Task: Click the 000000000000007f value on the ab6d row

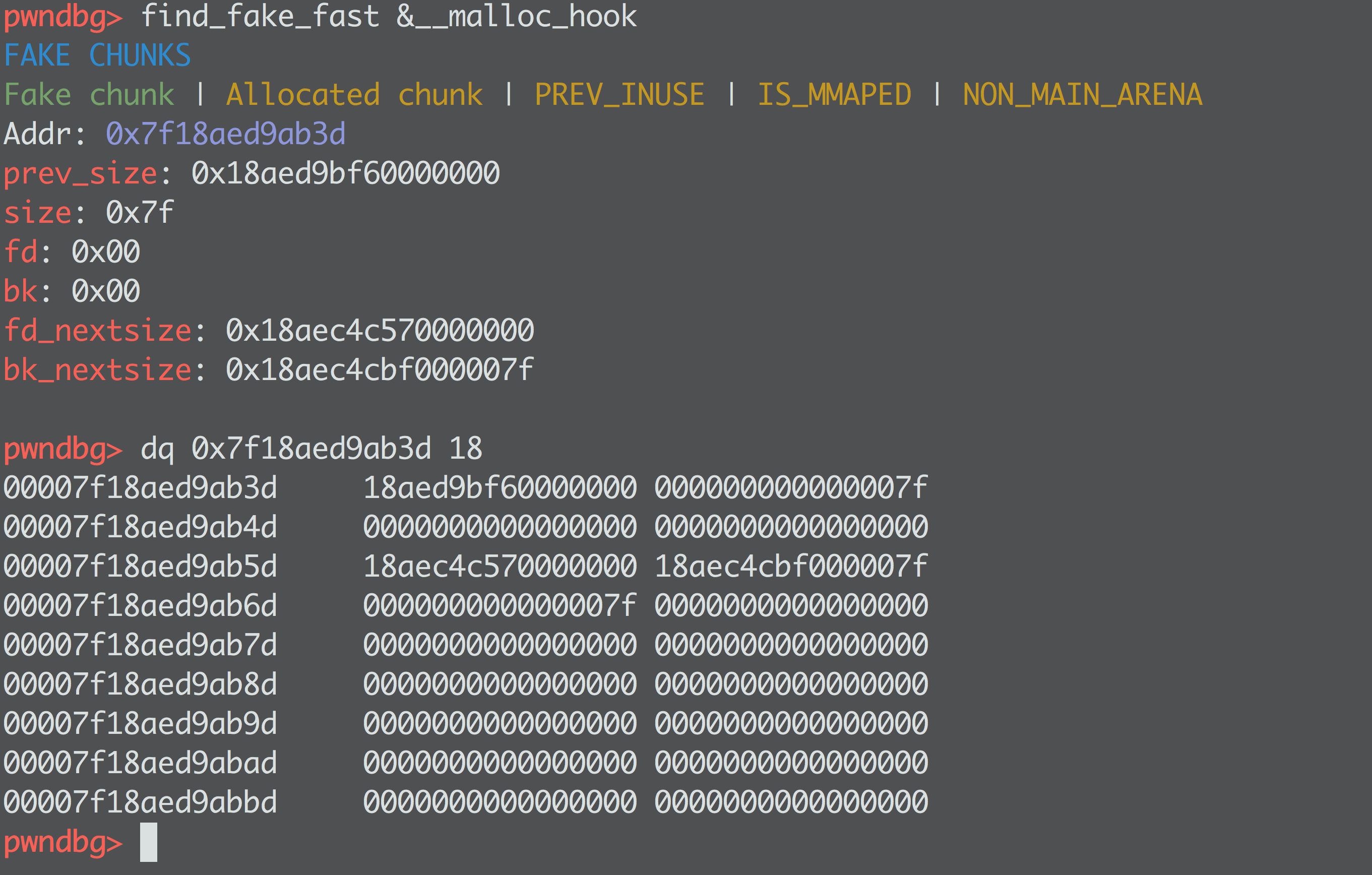Action: point(500,606)
